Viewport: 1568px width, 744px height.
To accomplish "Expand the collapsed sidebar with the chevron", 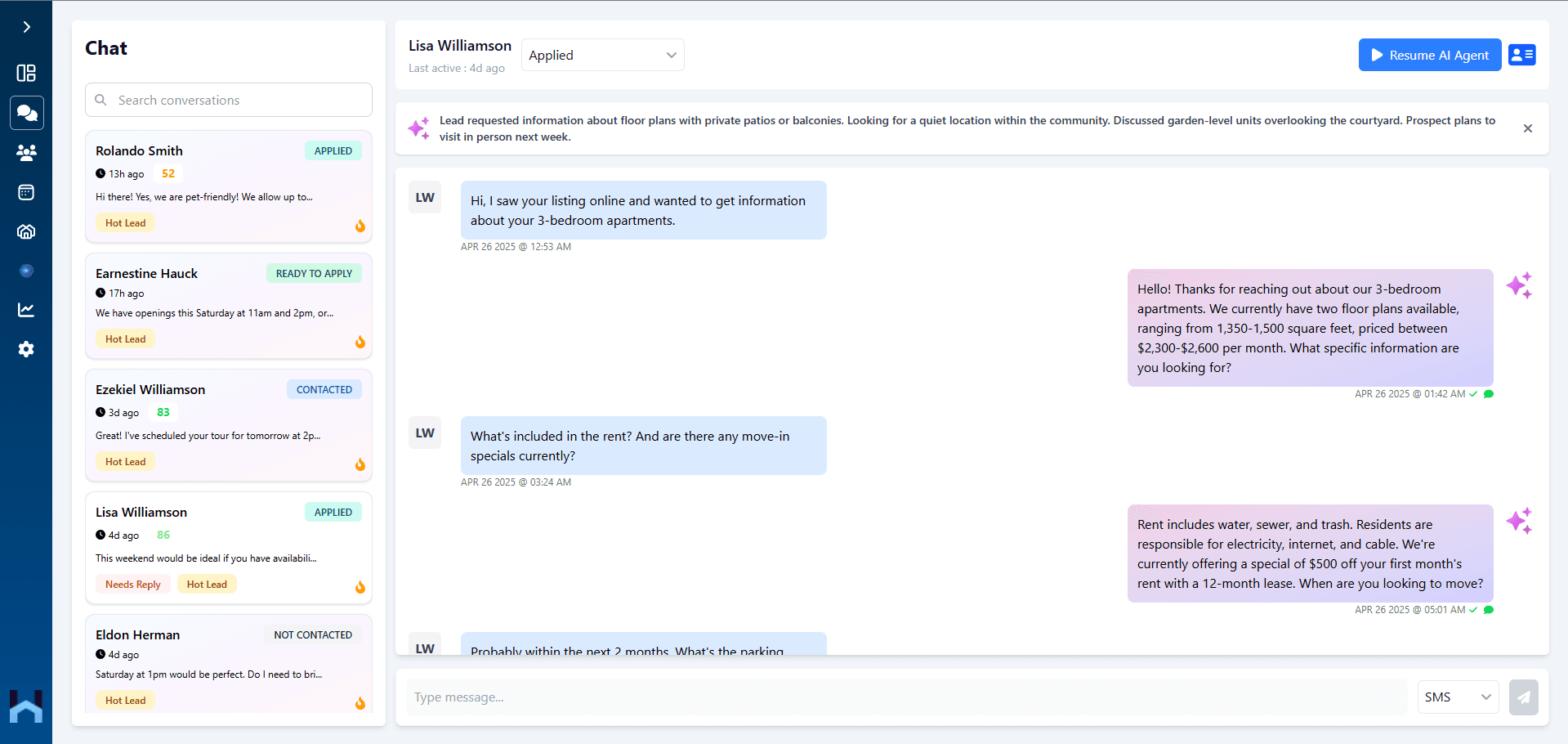I will [26, 26].
